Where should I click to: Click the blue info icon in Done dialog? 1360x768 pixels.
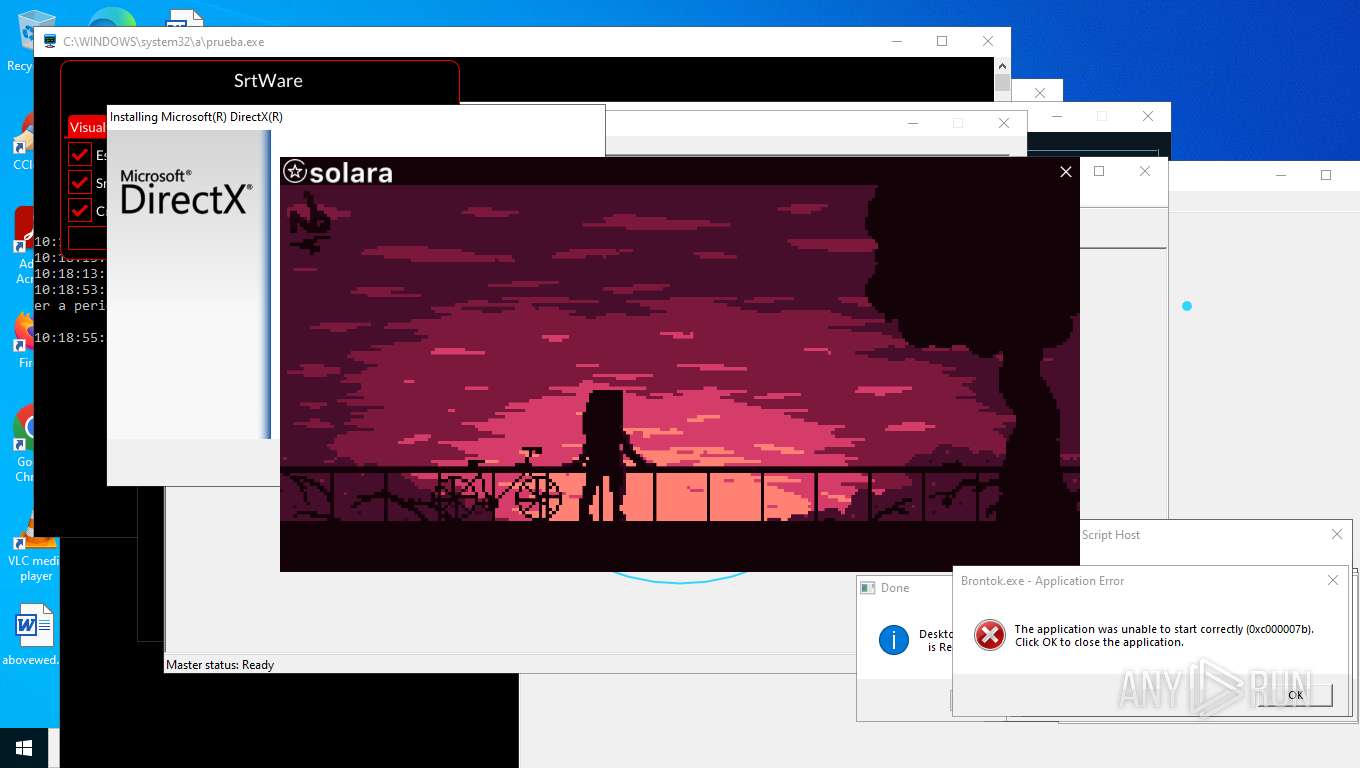pos(893,640)
